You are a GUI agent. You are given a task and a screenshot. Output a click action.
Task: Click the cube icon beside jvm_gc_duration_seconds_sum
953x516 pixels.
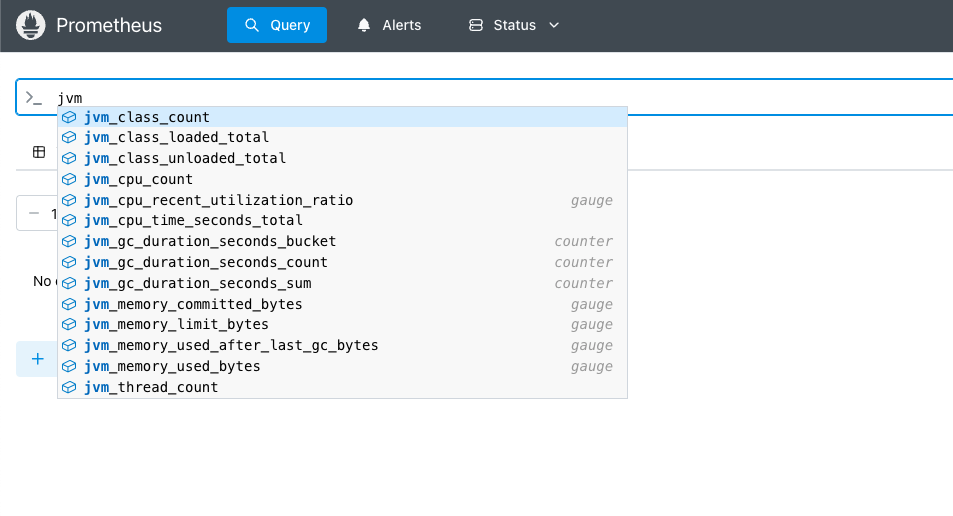pyautogui.click(x=69, y=283)
